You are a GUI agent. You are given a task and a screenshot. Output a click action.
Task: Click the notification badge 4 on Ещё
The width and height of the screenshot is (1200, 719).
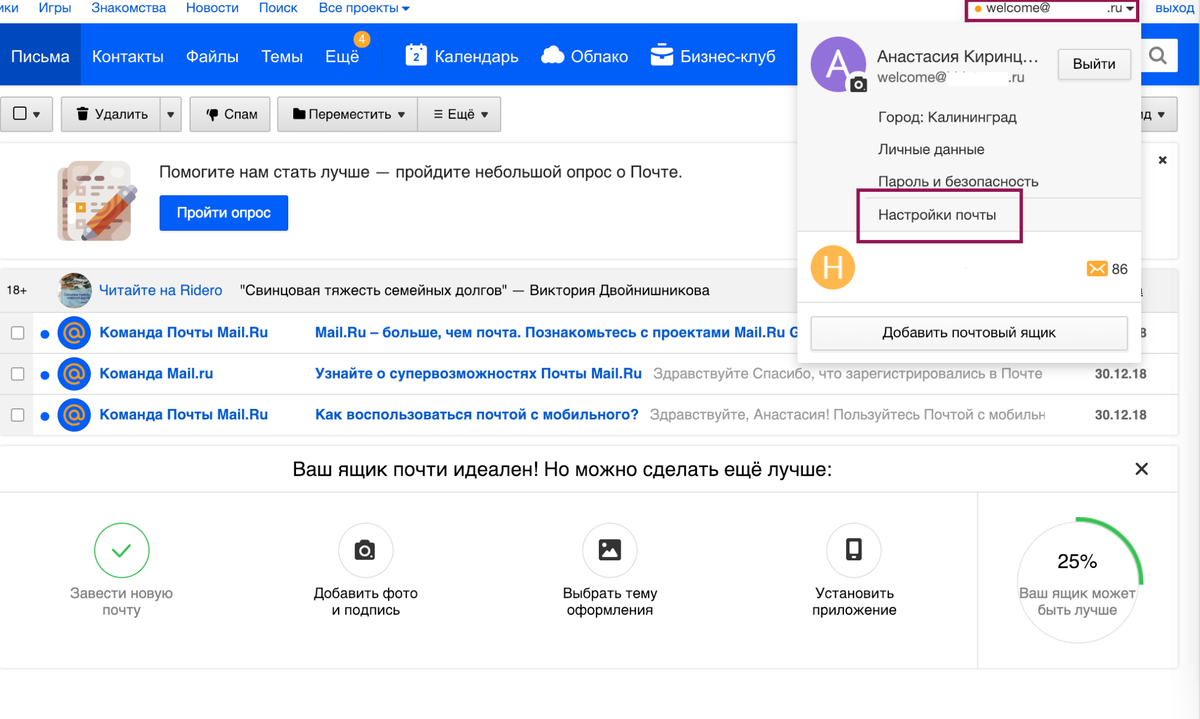[362, 40]
